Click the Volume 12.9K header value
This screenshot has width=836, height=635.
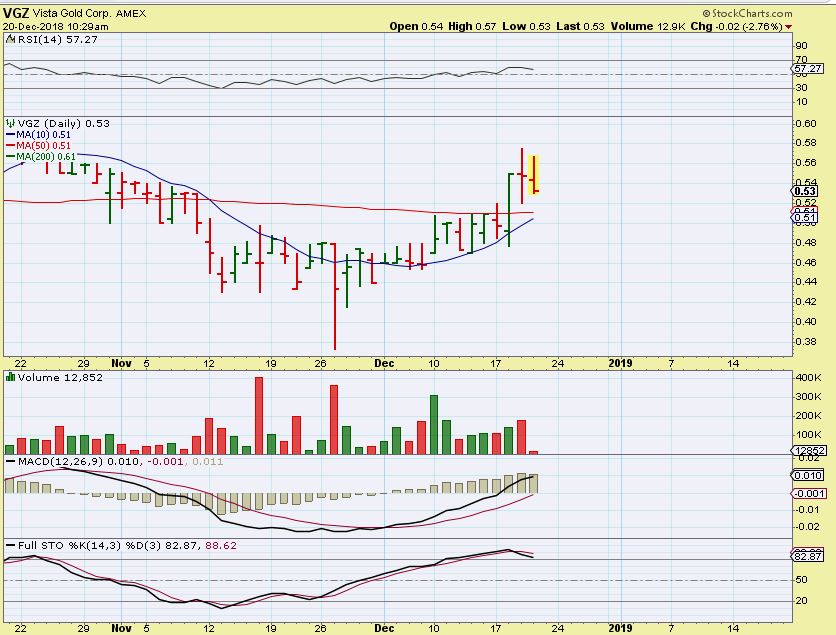click(x=648, y=26)
